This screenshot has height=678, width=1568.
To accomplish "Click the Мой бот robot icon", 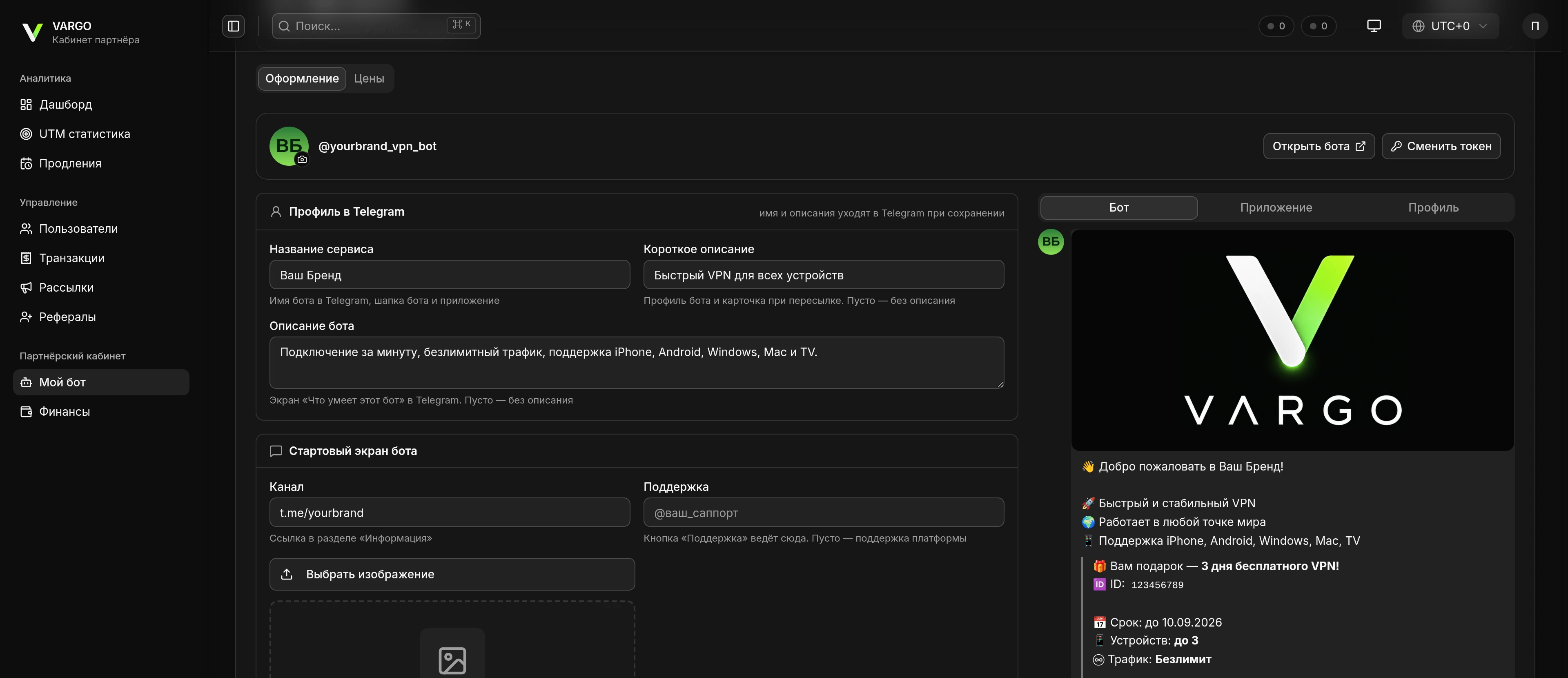I will 26,382.
